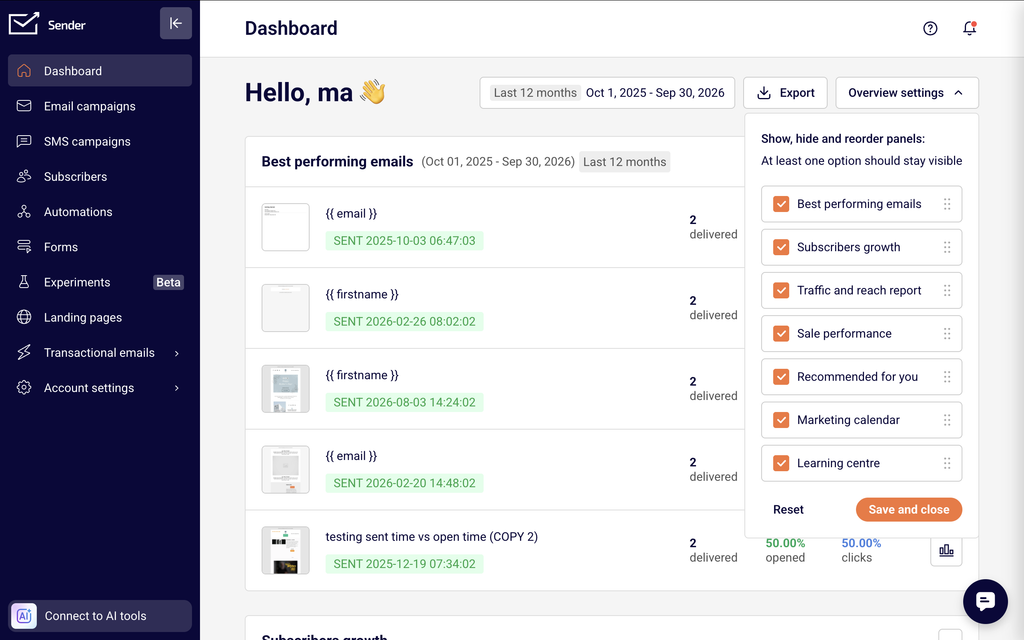Open the Forms page

click(x=100, y=247)
